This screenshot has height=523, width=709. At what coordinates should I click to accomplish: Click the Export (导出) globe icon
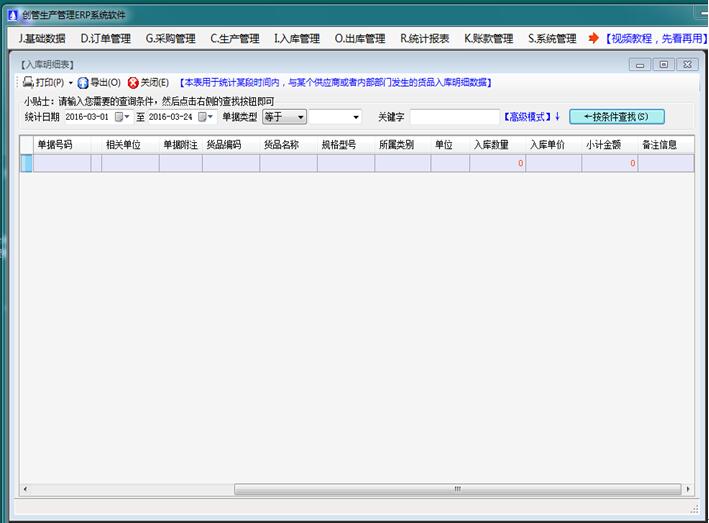coord(82,82)
